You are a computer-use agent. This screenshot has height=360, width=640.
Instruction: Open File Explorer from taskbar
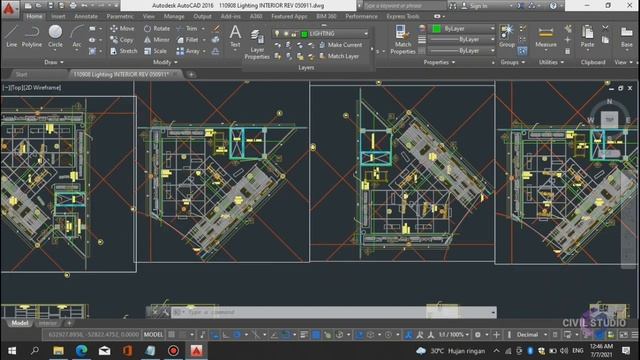pos(58,351)
